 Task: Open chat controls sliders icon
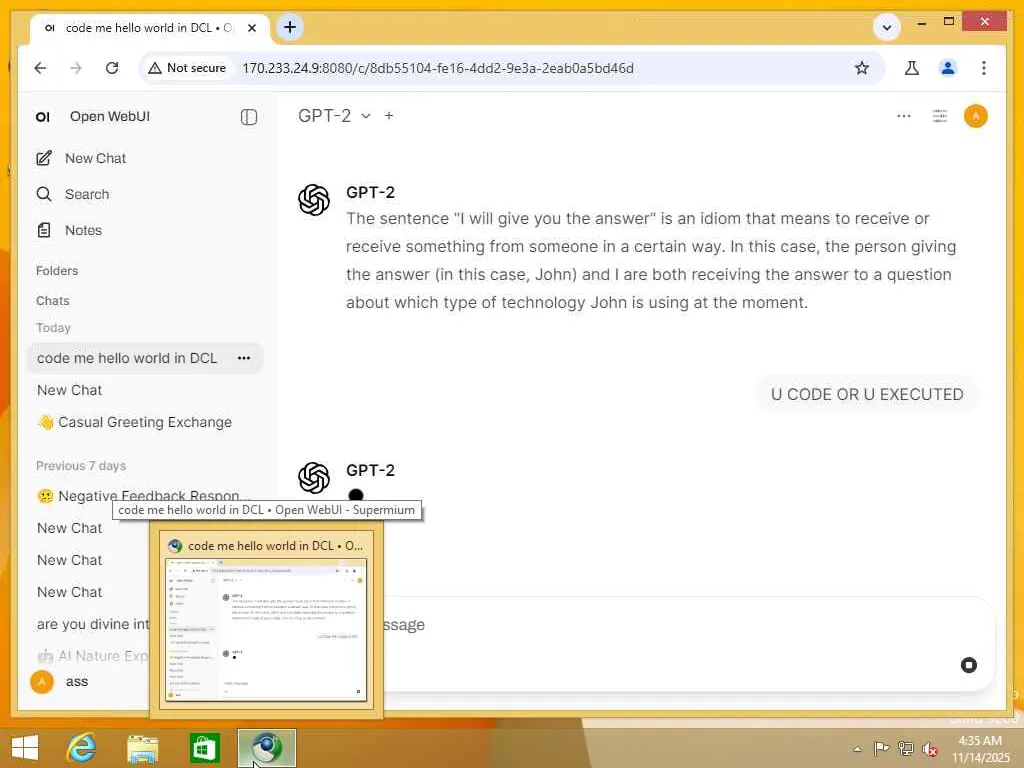pos(940,116)
